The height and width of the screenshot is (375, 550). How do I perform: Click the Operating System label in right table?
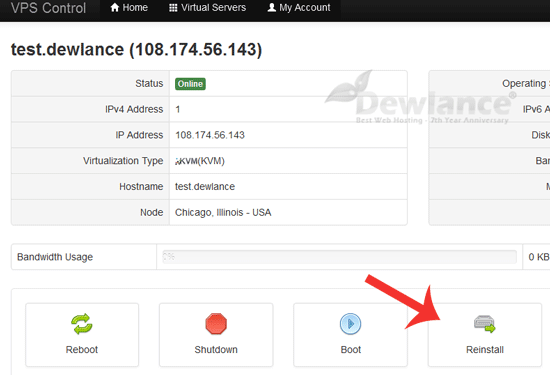526,83
